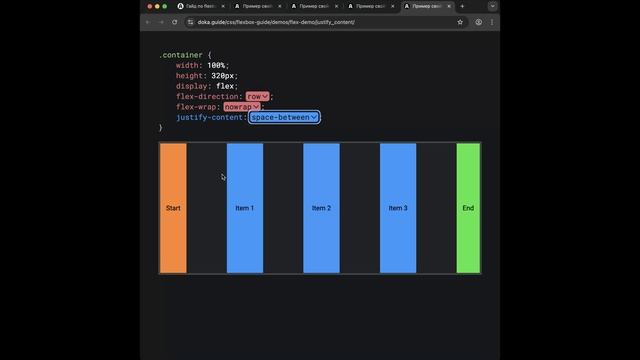Screen dimensions: 640x360
Task: Switch to the "Гайд по flex" tab
Action: pos(200,6)
